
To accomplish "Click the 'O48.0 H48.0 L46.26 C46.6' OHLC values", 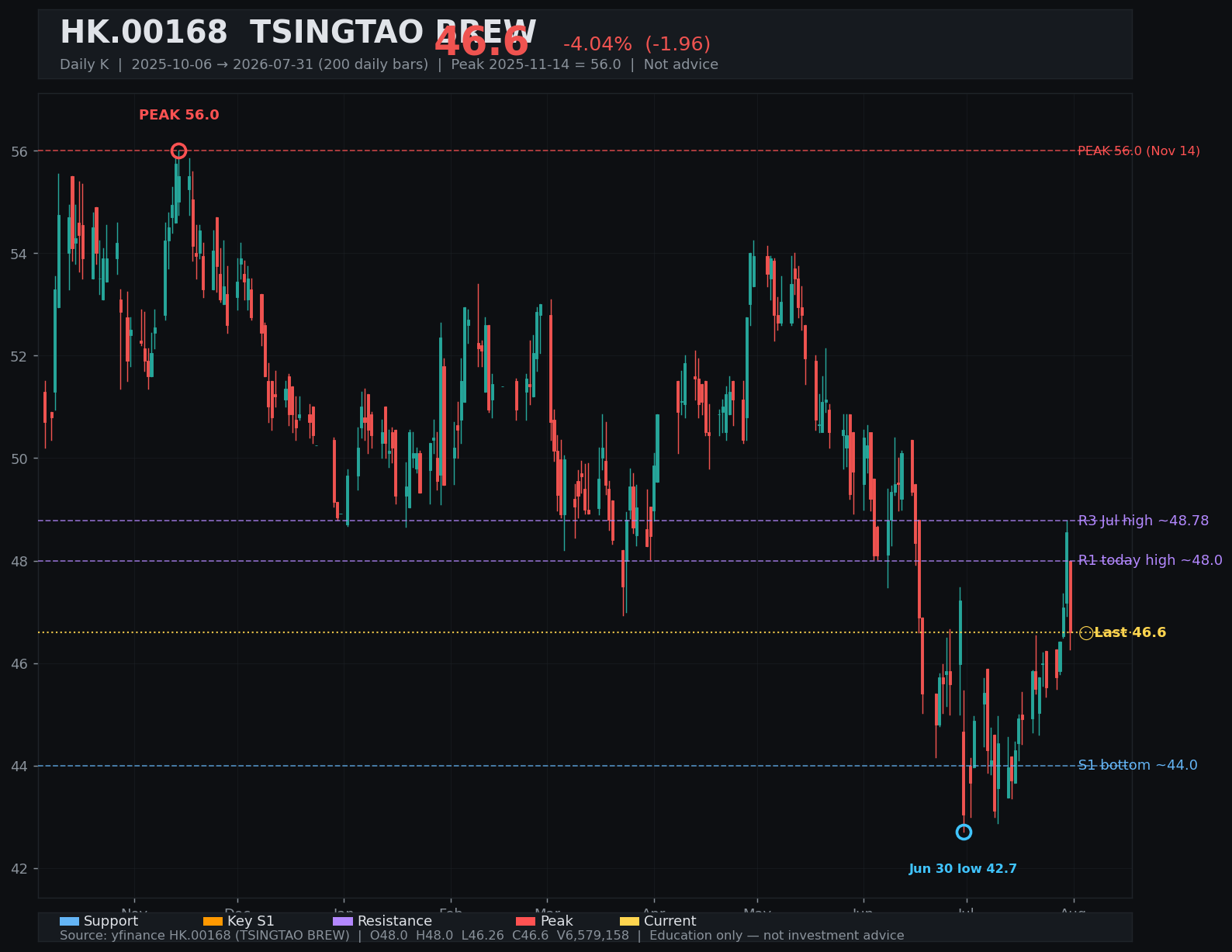I will [x=459, y=936].
